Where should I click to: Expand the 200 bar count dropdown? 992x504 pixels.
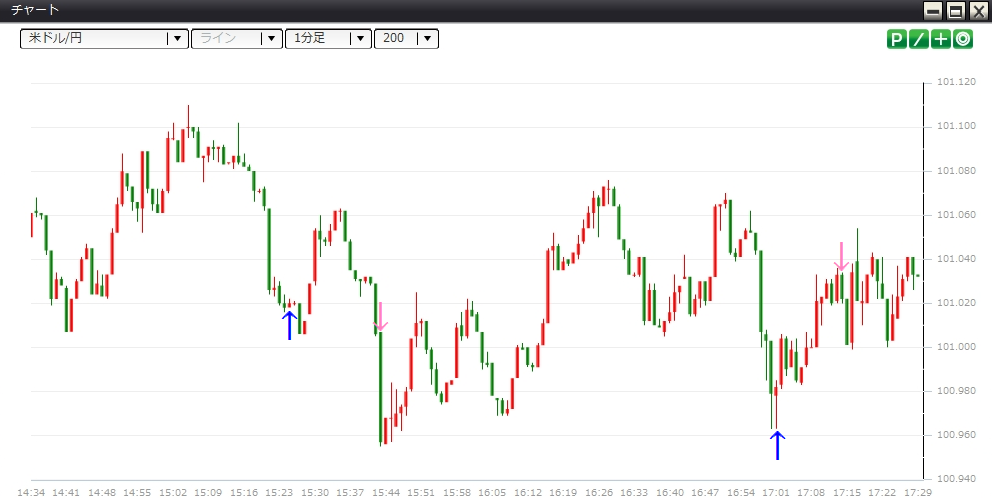tap(406, 39)
